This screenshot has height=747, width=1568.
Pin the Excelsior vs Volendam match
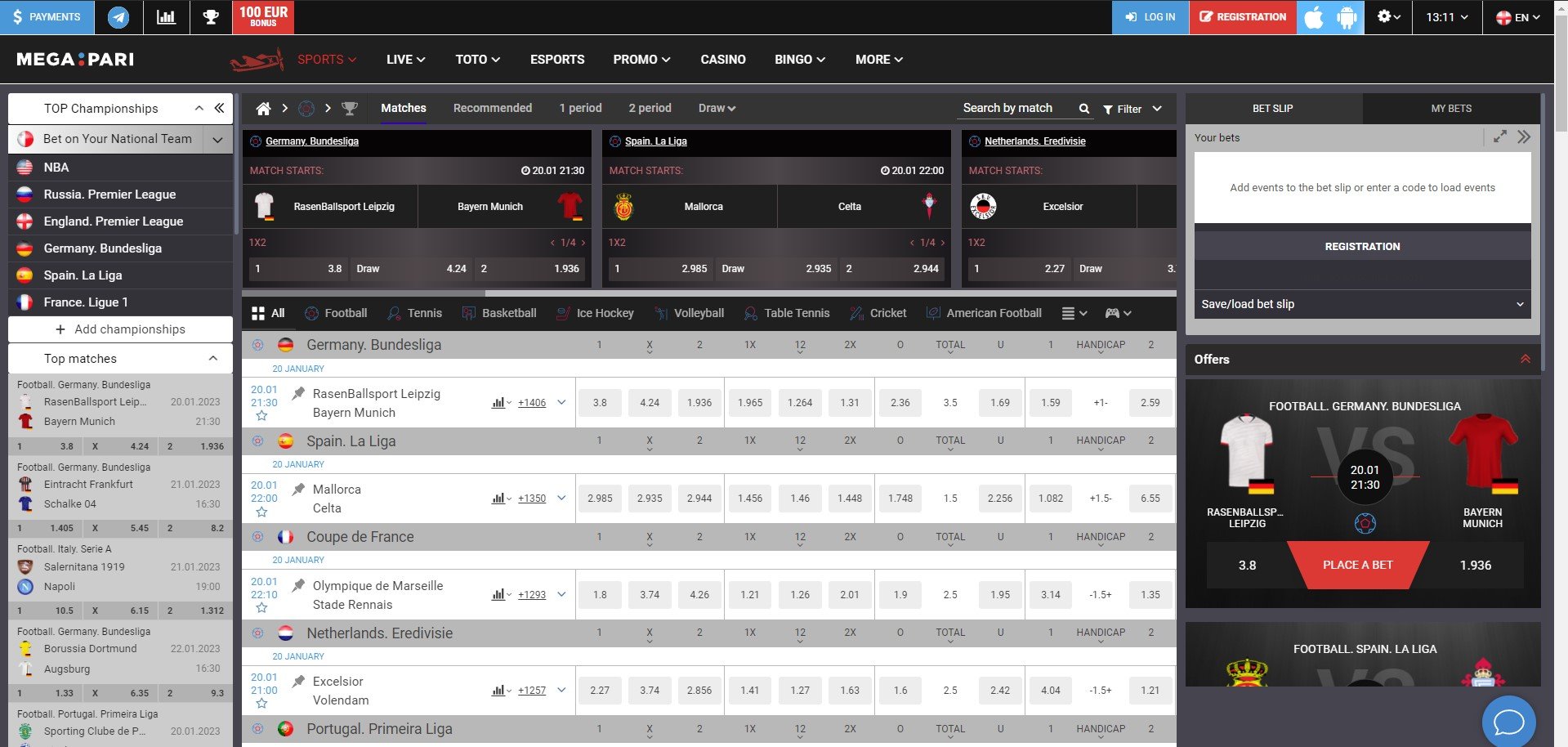click(298, 681)
